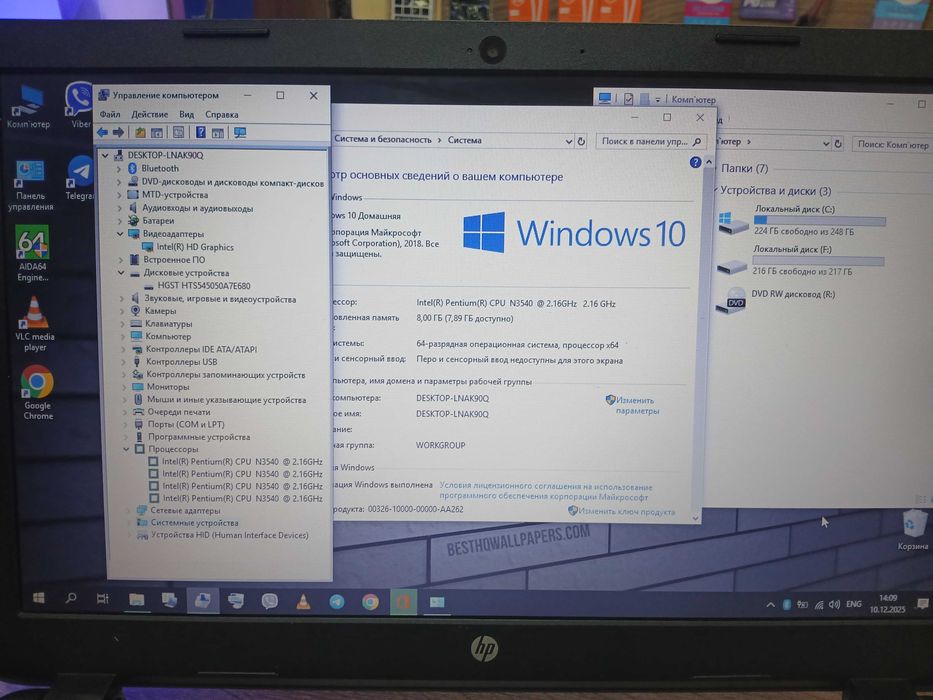Select Очереди печати in the device tree
933x700 pixels.
[179, 412]
